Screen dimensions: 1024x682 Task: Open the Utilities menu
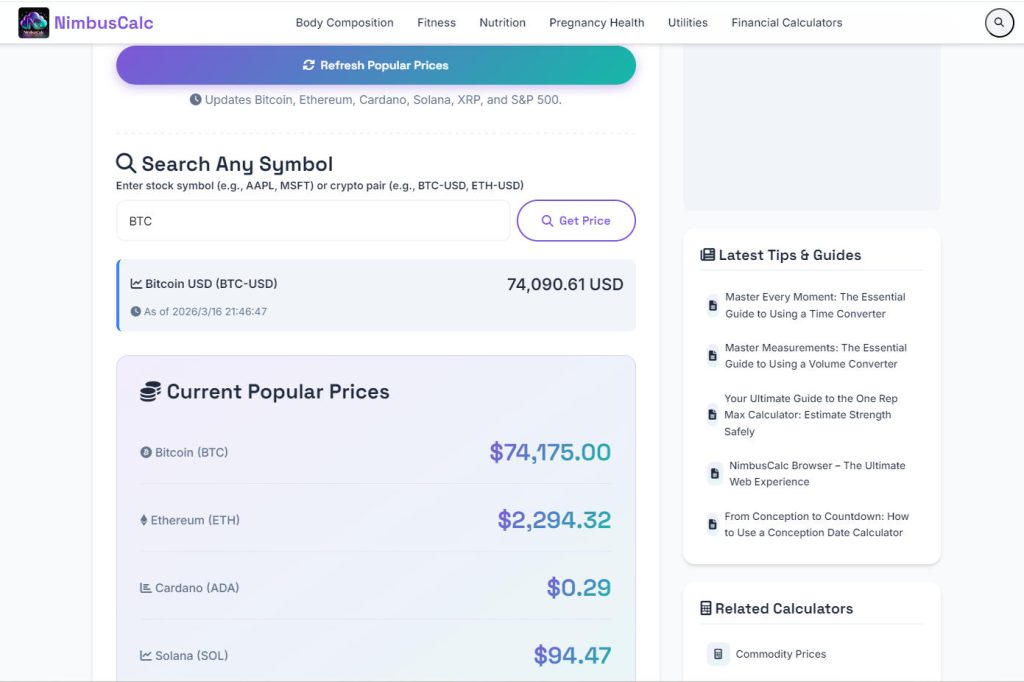pos(688,23)
